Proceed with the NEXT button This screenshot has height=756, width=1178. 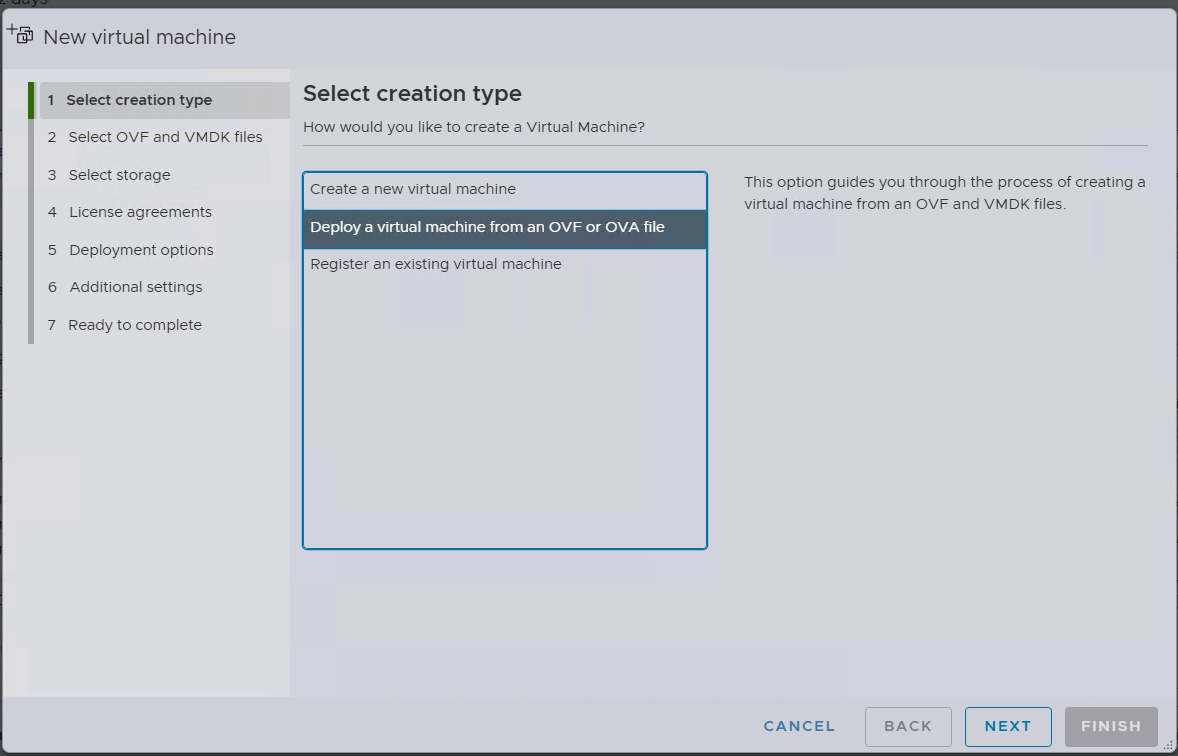pos(1007,727)
